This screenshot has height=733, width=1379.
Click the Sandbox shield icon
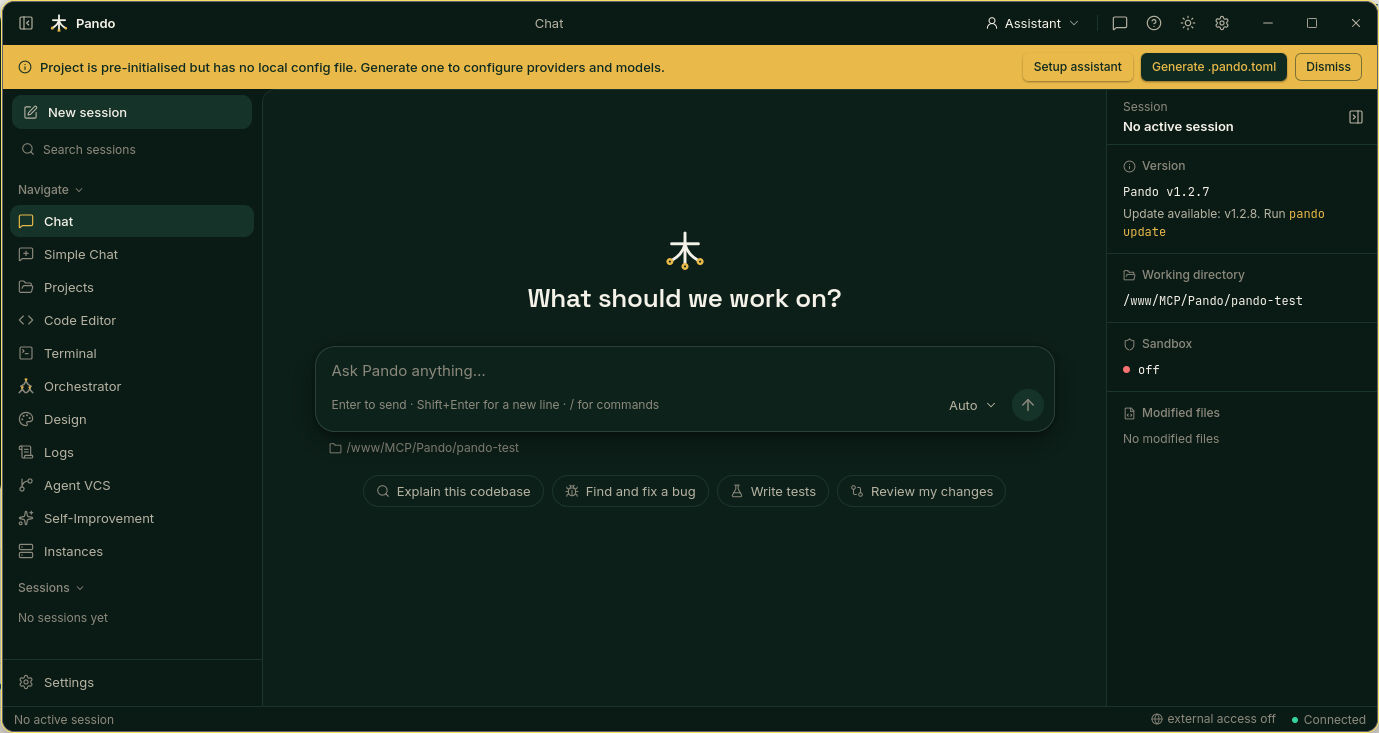1129,344
